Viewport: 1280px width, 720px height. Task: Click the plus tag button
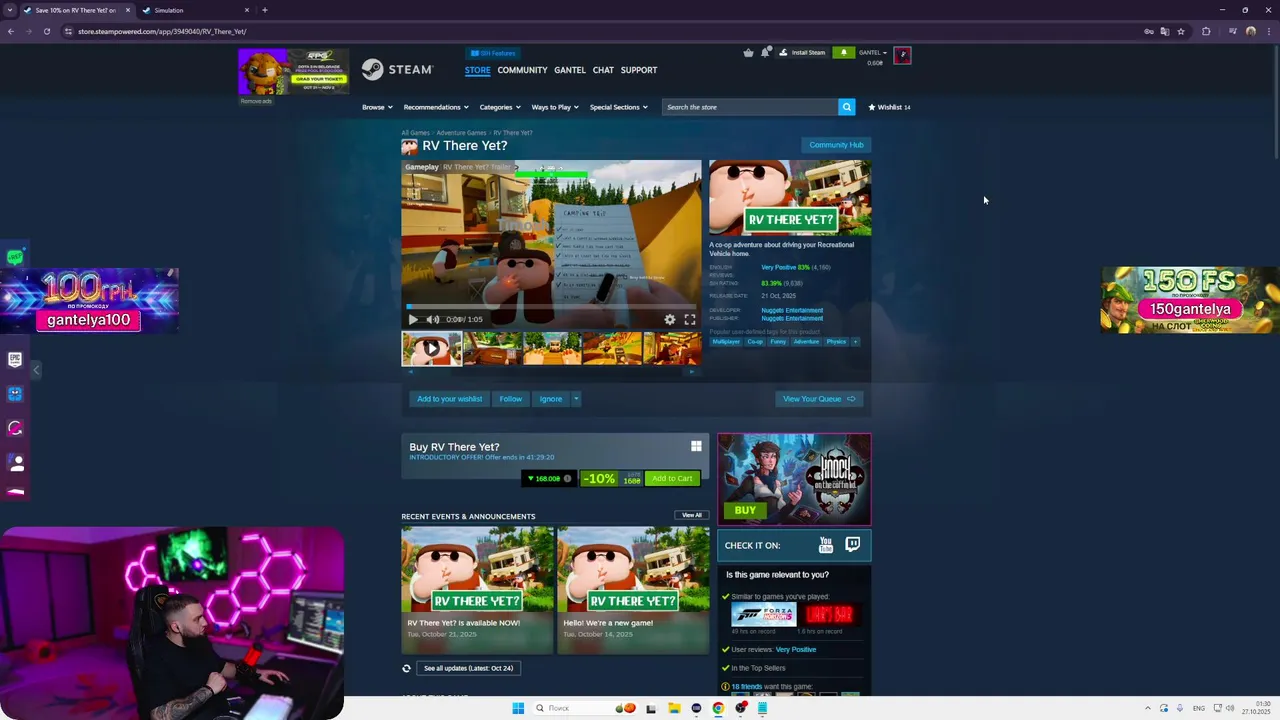click(855, 341)
